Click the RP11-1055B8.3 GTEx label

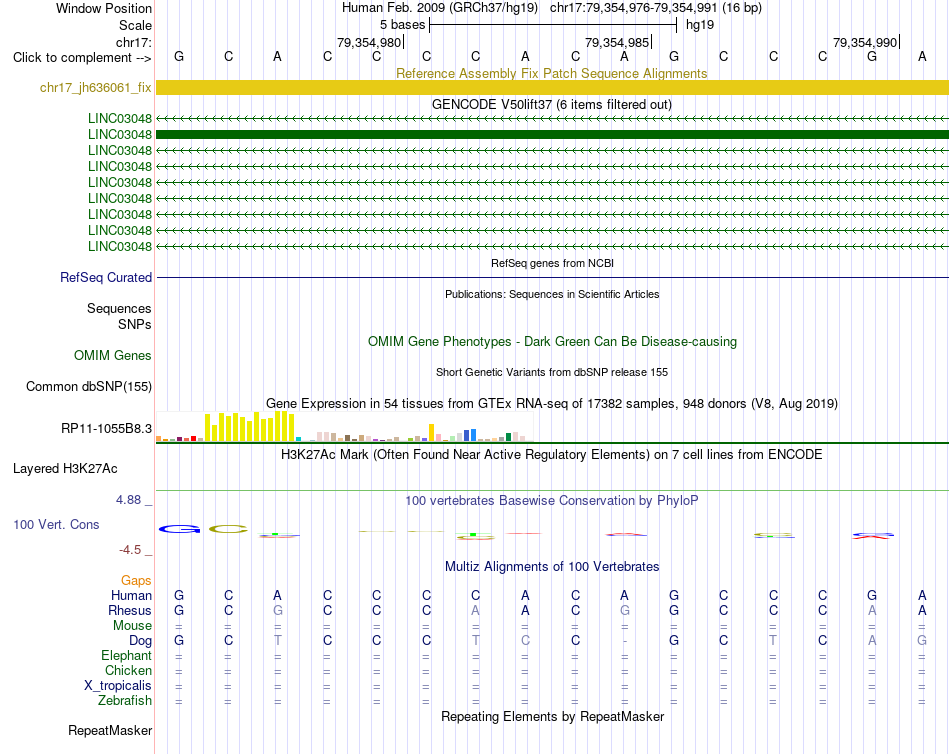tap(106, 429)
